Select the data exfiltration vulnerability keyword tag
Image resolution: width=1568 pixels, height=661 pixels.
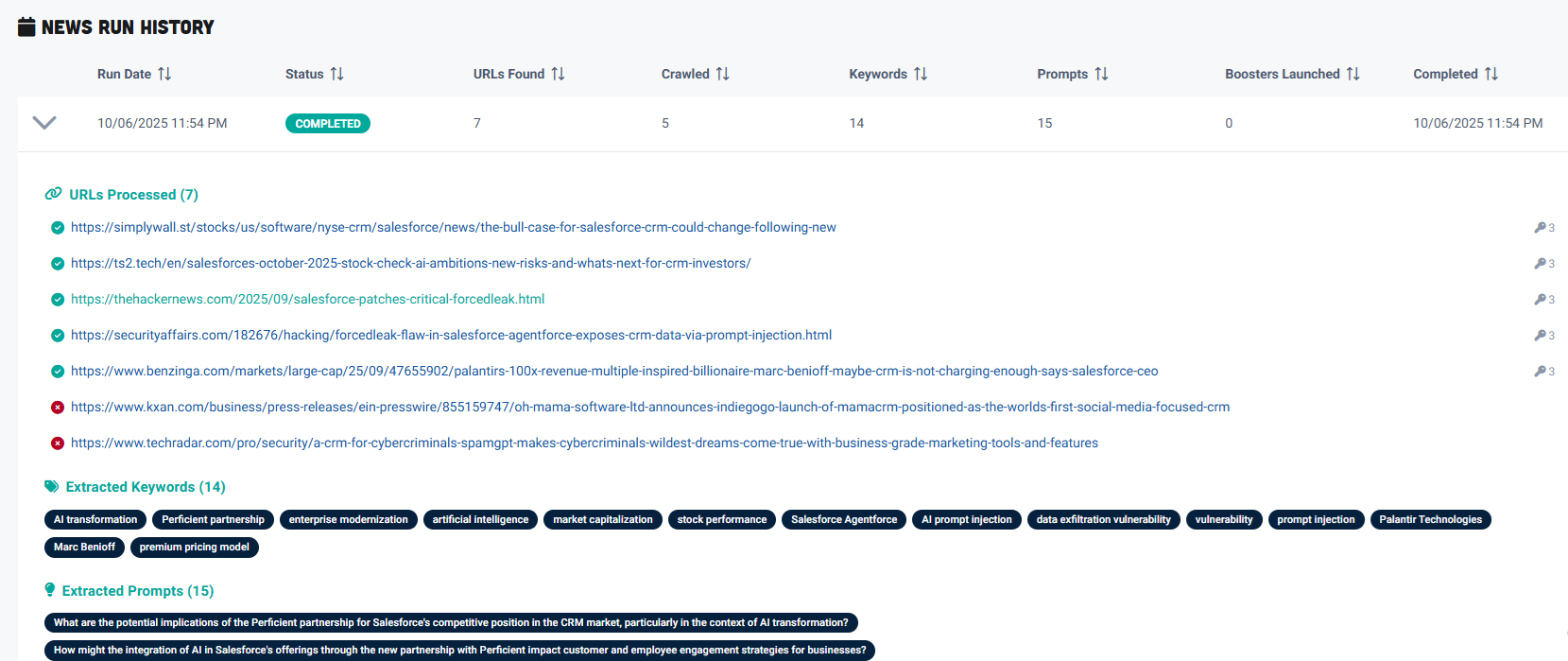pyautogui.click(x=1103, y=519)
